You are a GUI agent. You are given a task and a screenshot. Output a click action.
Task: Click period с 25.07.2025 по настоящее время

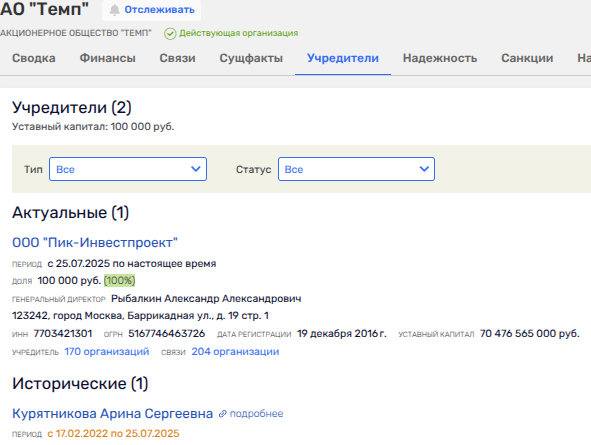coord(132,264)
